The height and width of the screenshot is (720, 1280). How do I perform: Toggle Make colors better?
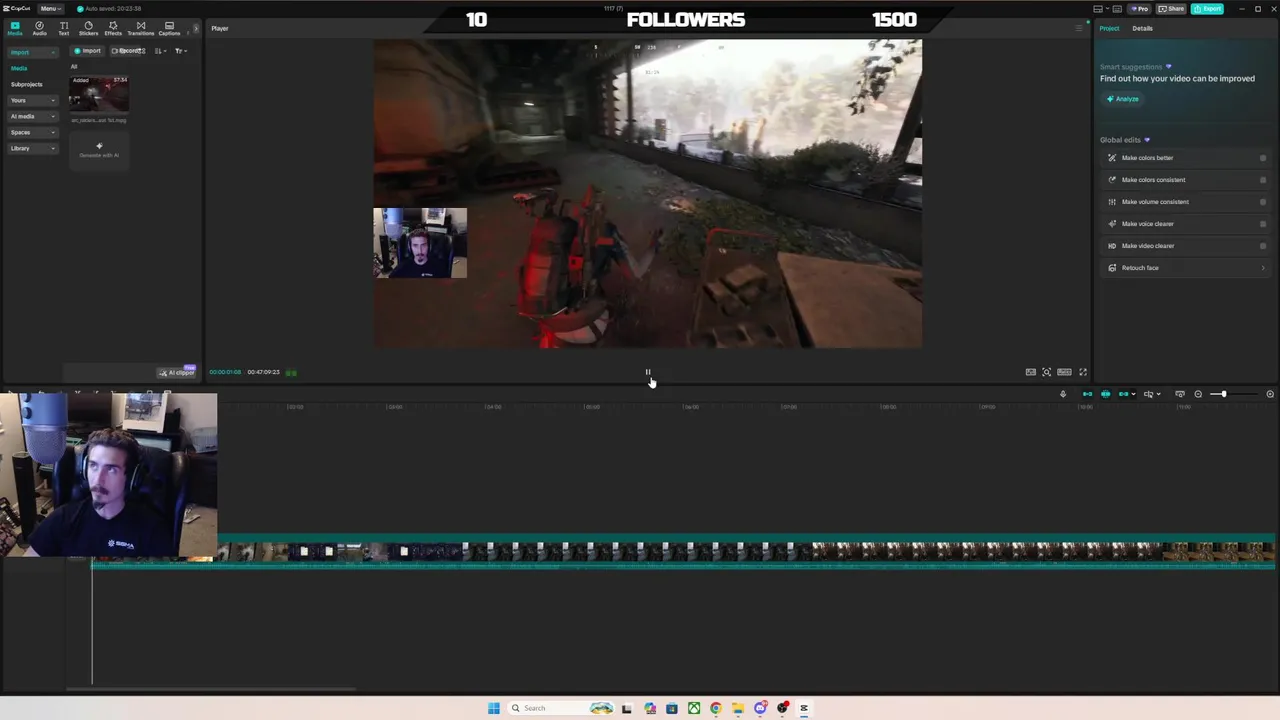click(1263, 158)
